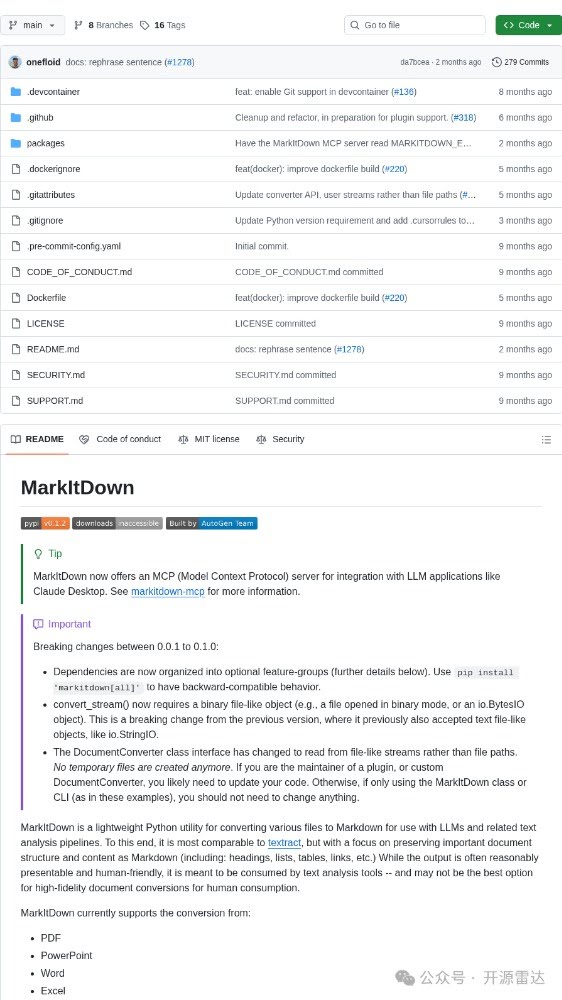562x1000 pixels.
Task: Open the Security tab
Action: pos(280,439)
